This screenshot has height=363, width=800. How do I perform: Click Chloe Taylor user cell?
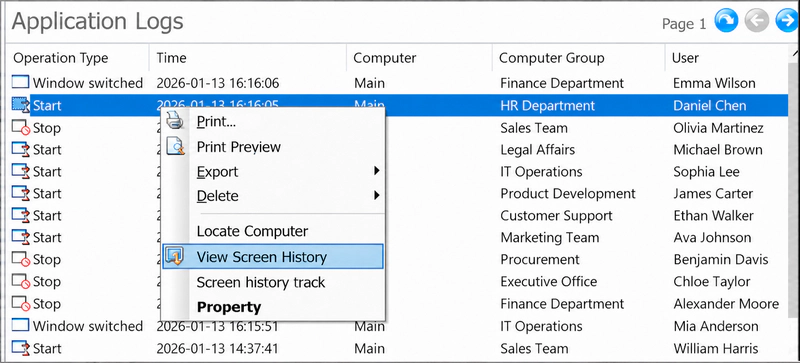click(x=712, y=281)
